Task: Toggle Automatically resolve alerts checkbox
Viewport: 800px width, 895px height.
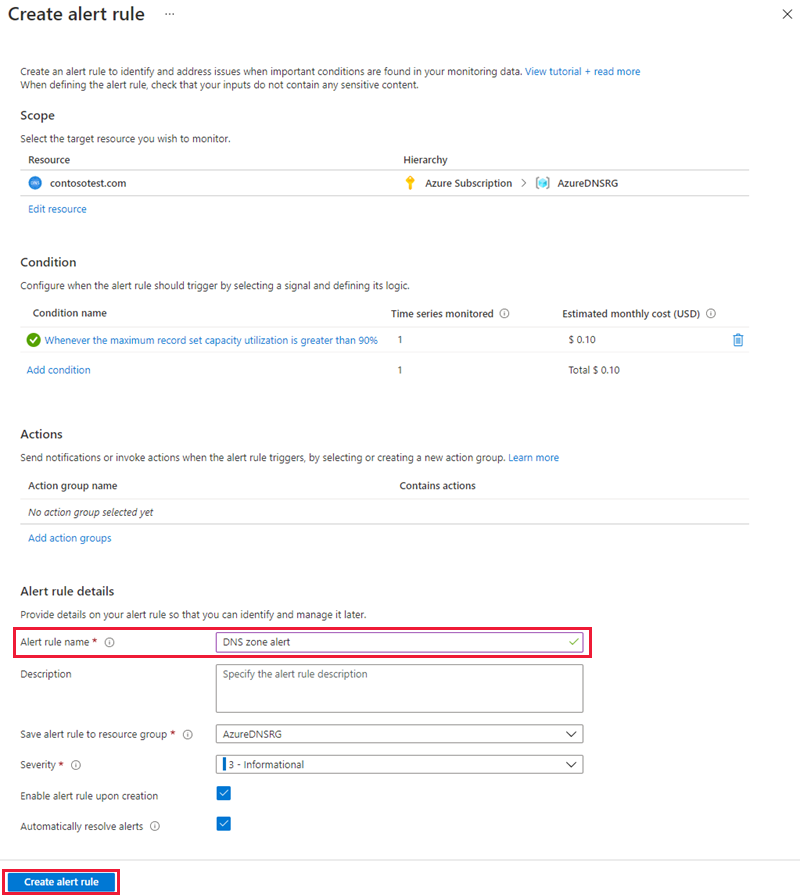Action: (x=224, y=824)
